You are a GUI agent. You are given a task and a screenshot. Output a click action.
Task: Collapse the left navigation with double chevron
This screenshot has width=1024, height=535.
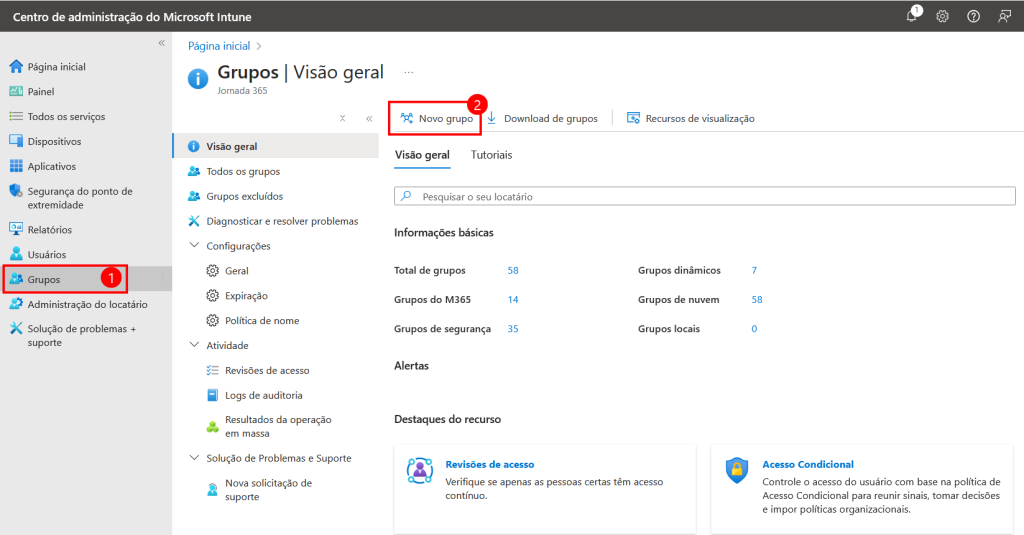161,43
